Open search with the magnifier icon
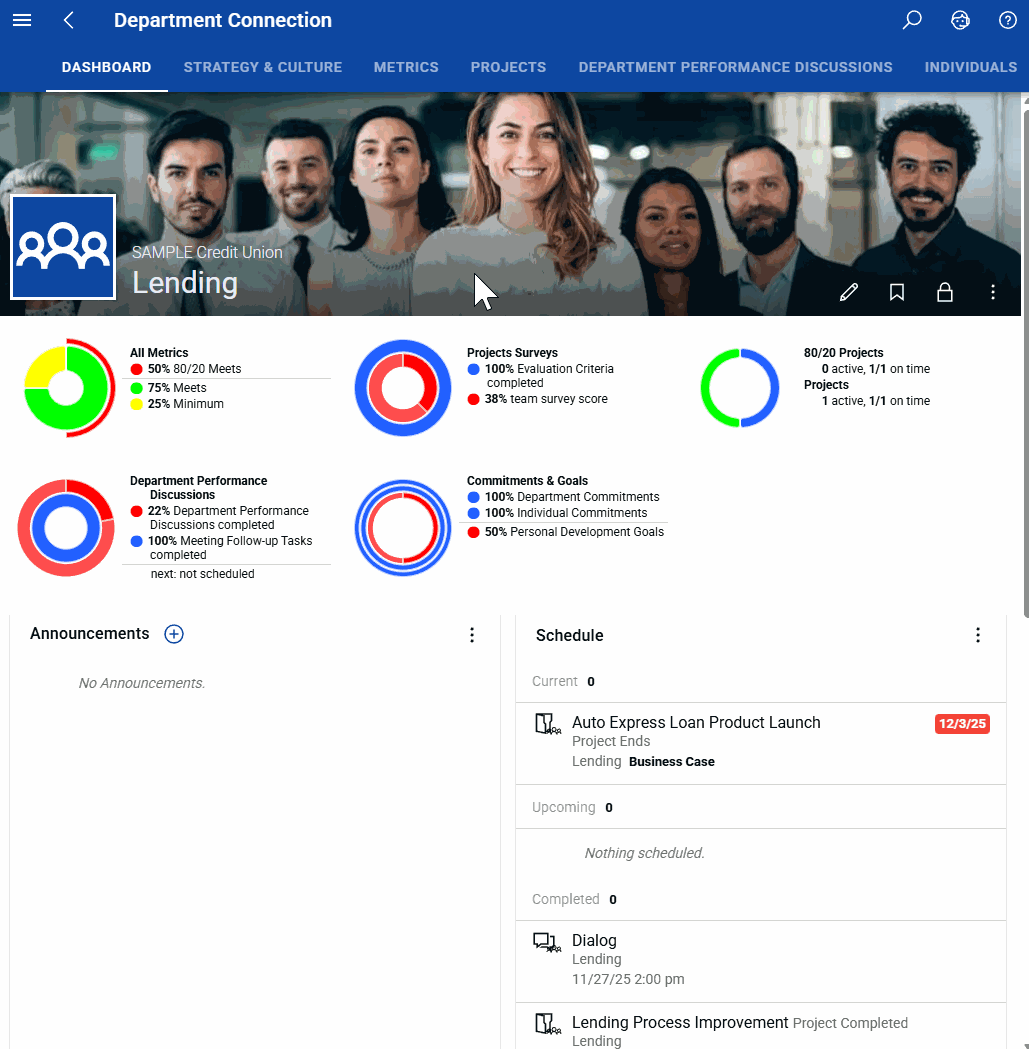Viewport: 1029px width, 1049px height. (x=912, y=20)
